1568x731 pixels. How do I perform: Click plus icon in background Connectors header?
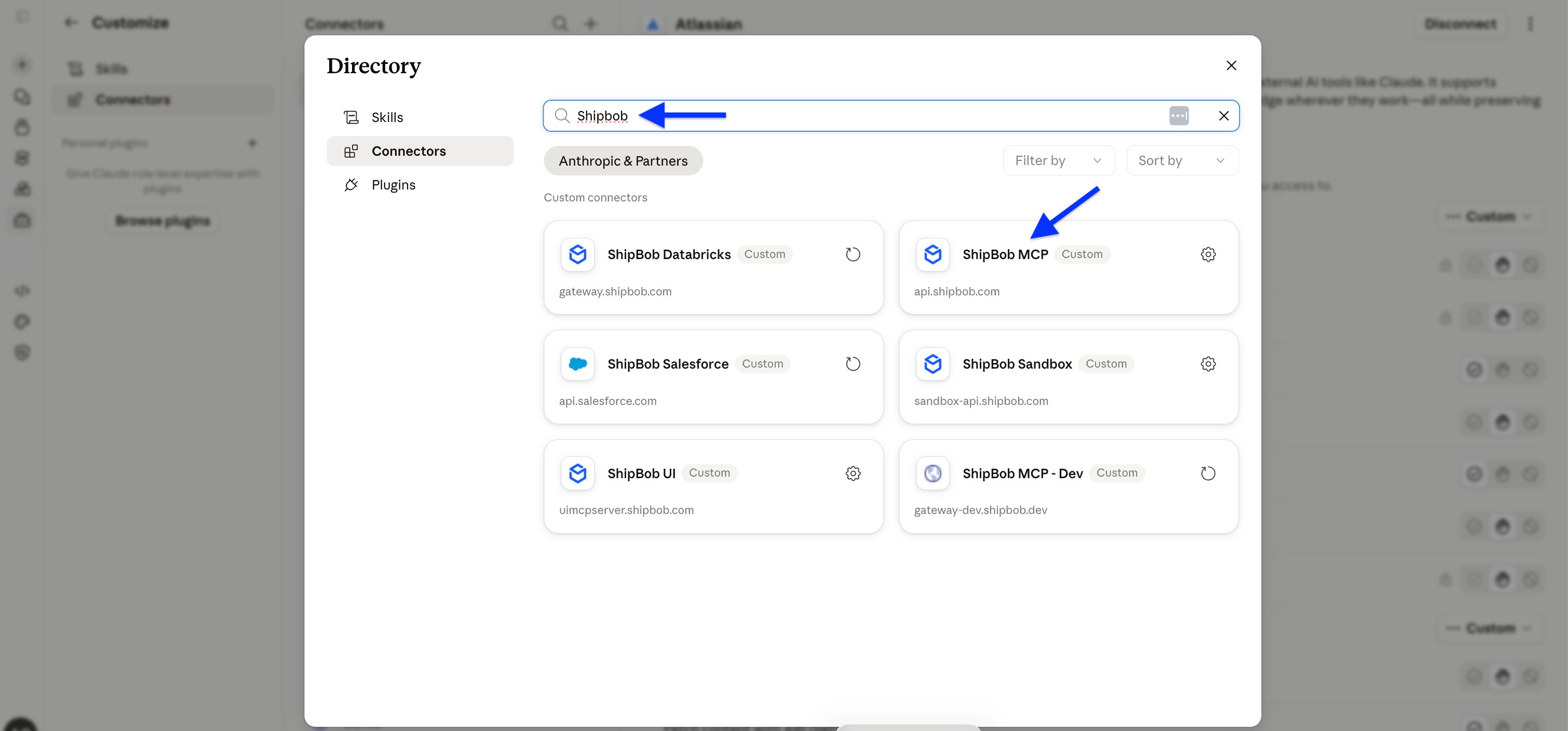[590, 24]
